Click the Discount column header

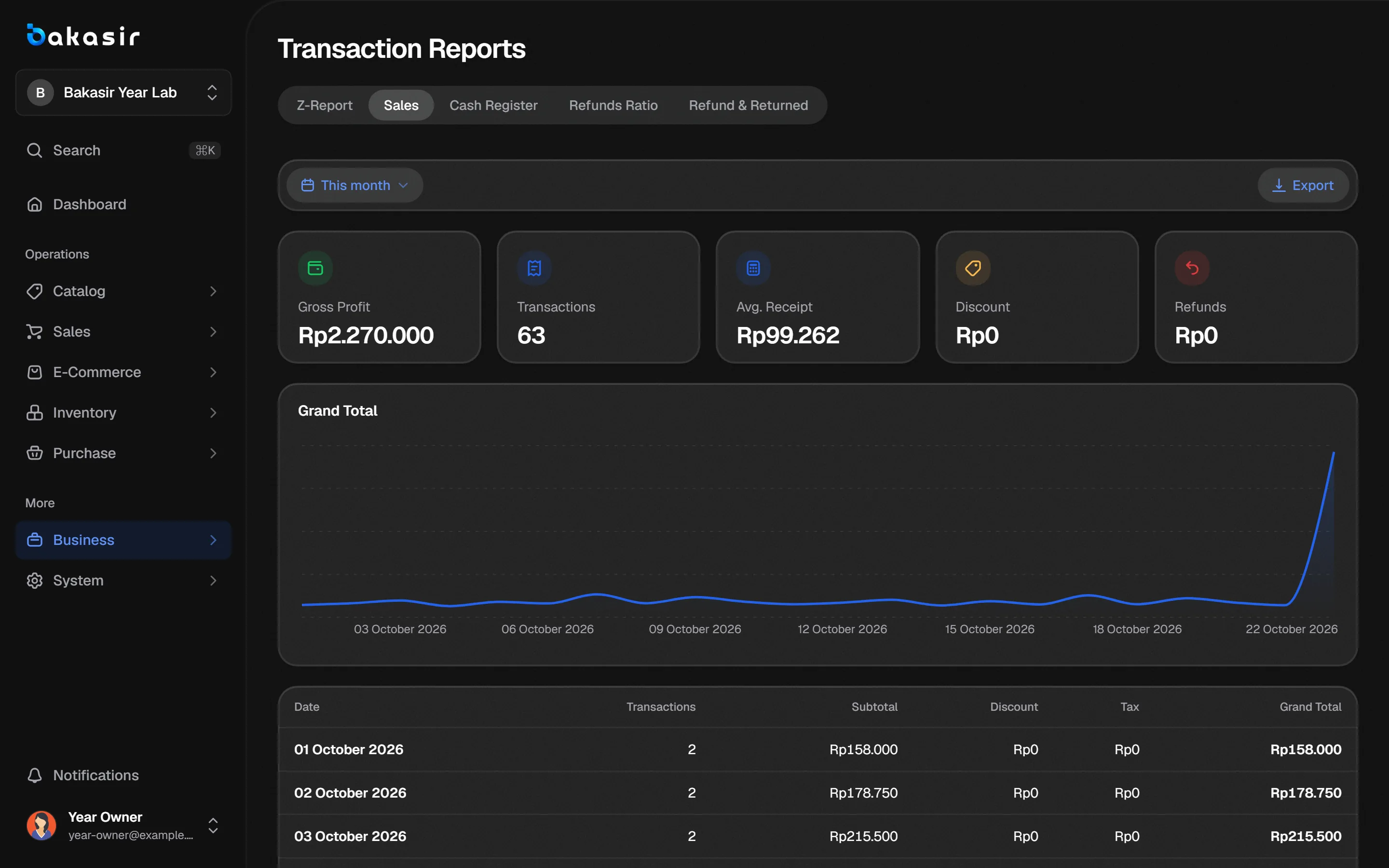(x=1014, y=706)
